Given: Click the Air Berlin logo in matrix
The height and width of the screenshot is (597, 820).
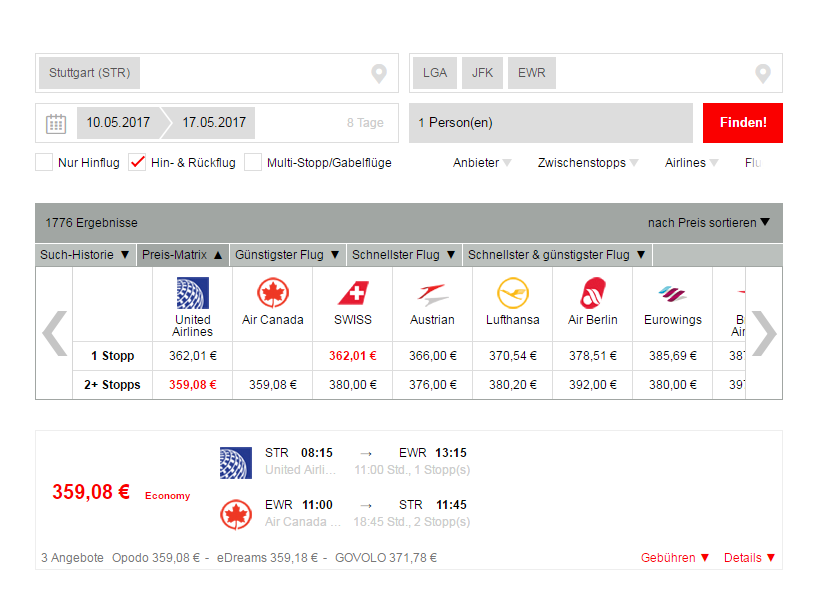Looking at the screenshot, I should pyautogui.click(x=593, y=293).
